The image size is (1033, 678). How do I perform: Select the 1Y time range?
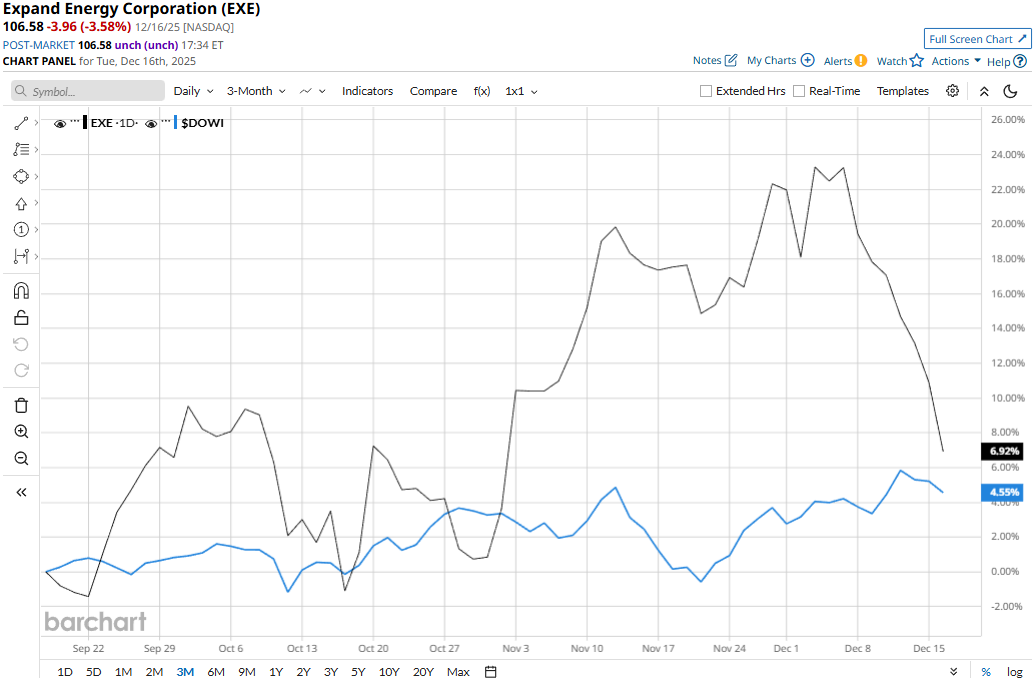(x=276, y=671)
